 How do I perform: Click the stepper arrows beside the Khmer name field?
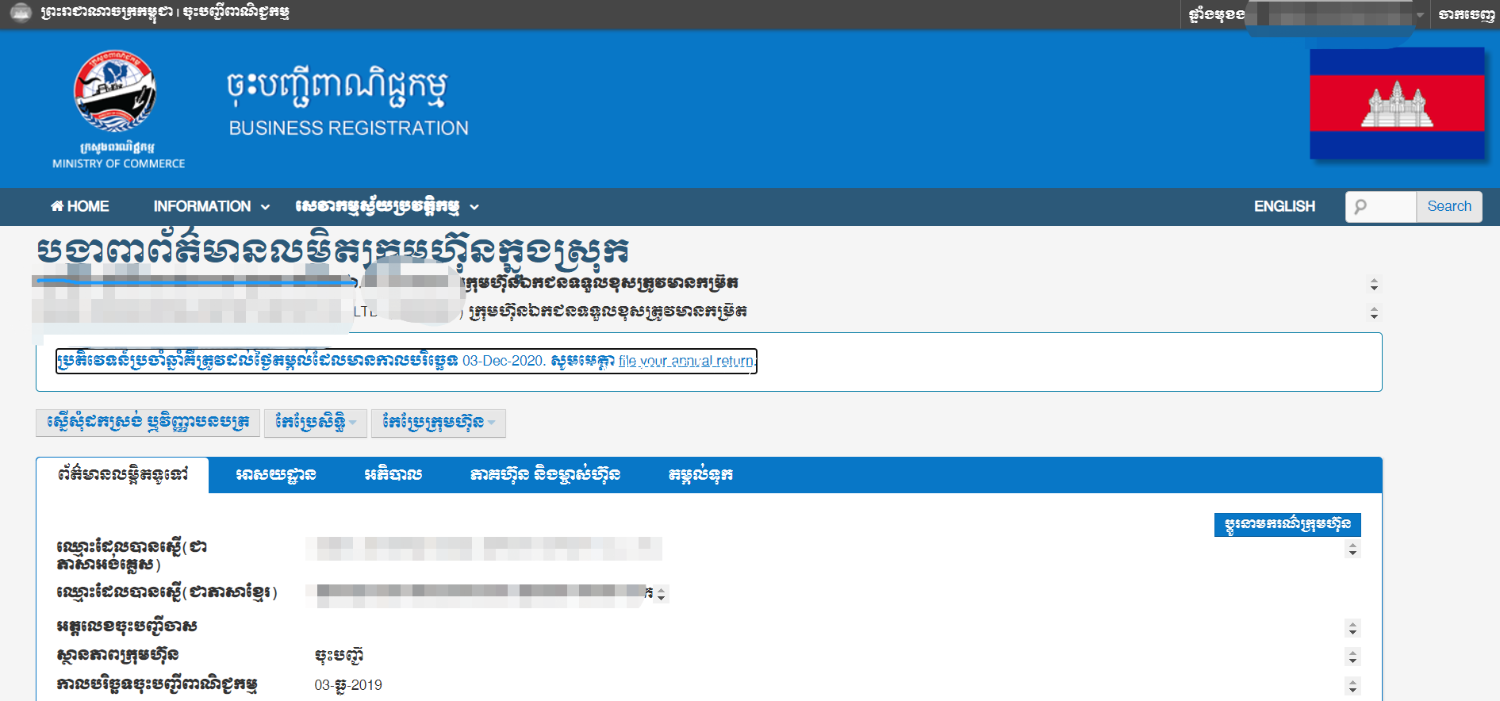(x=661, y=593)
